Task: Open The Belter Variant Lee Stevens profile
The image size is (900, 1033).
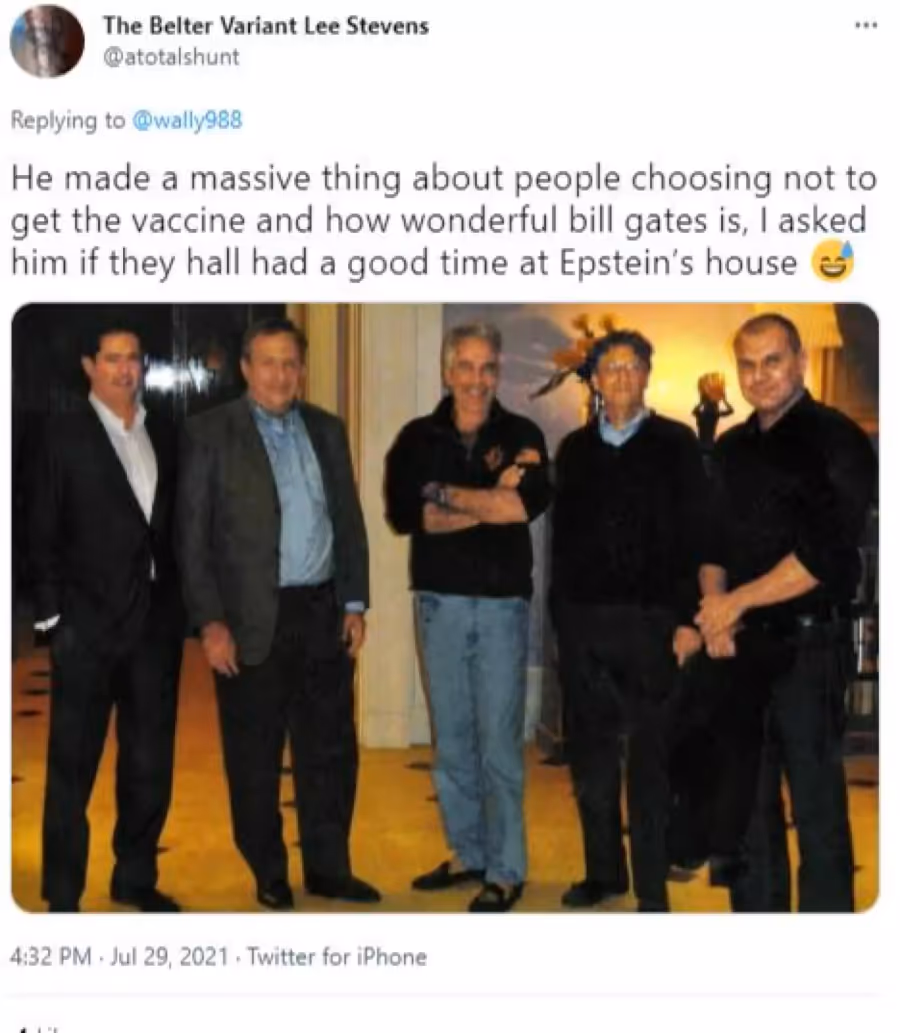Action: tap(266, 26)
